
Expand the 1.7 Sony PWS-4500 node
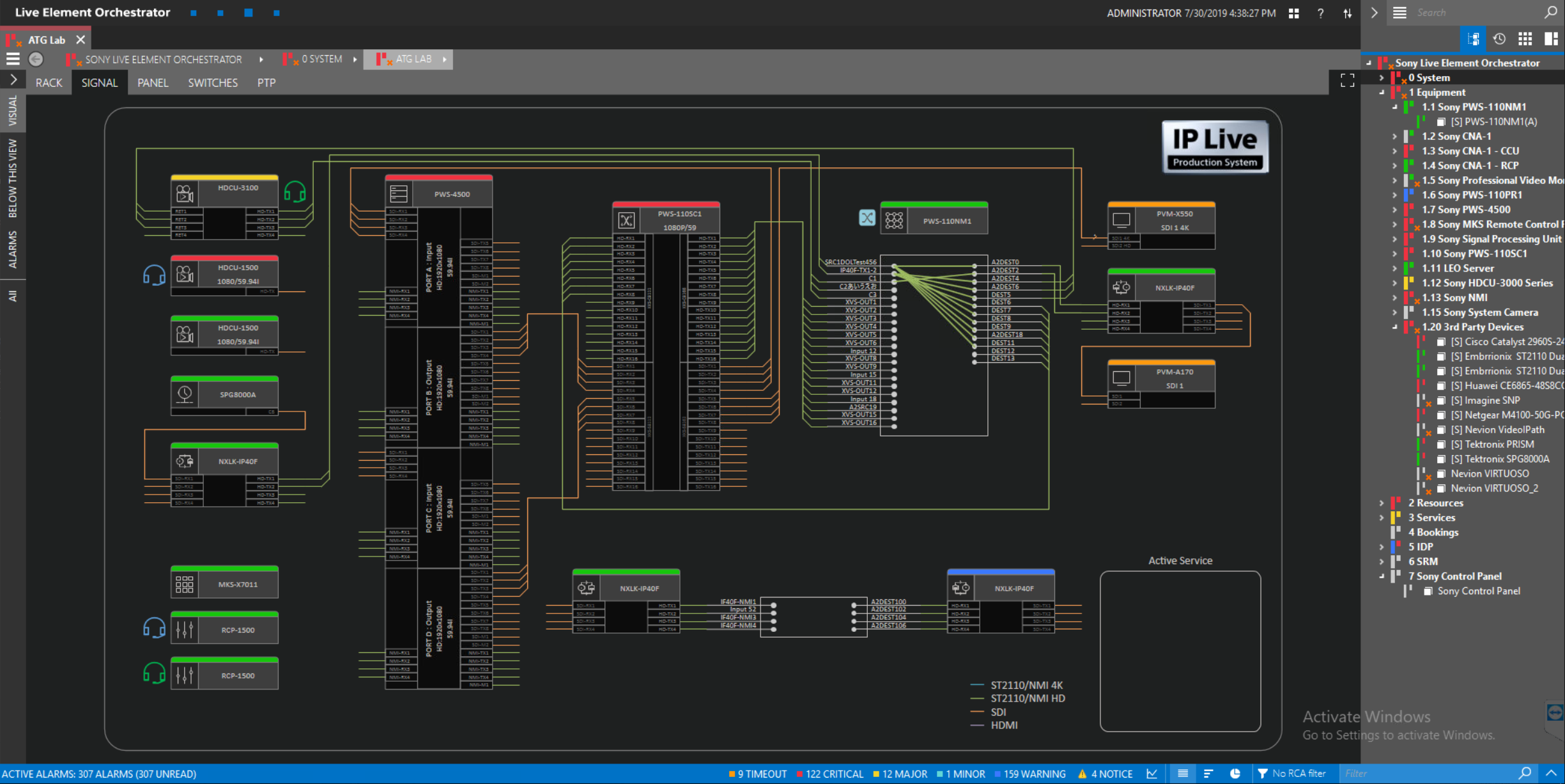(1394, 210)
